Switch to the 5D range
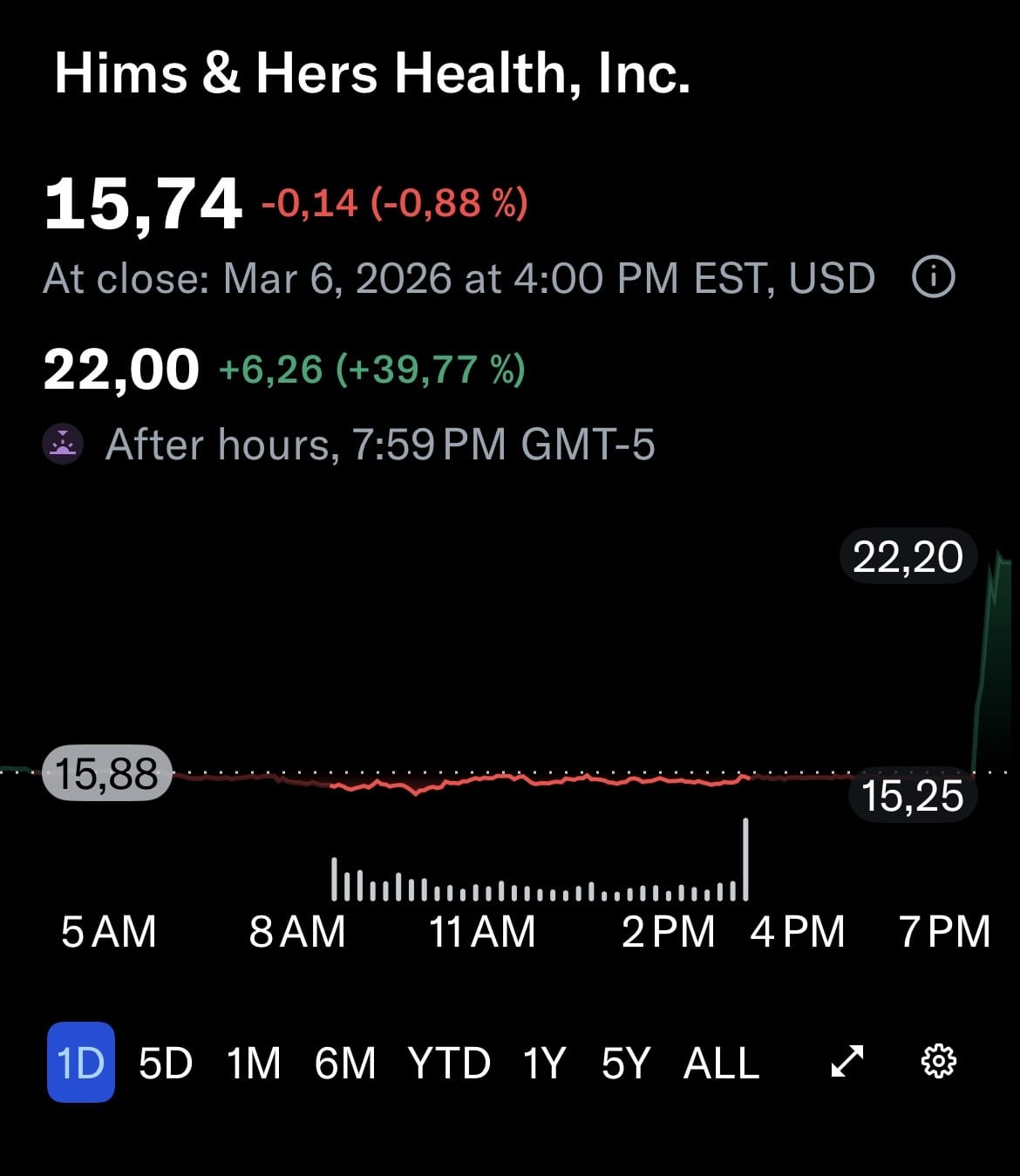 166,1063
